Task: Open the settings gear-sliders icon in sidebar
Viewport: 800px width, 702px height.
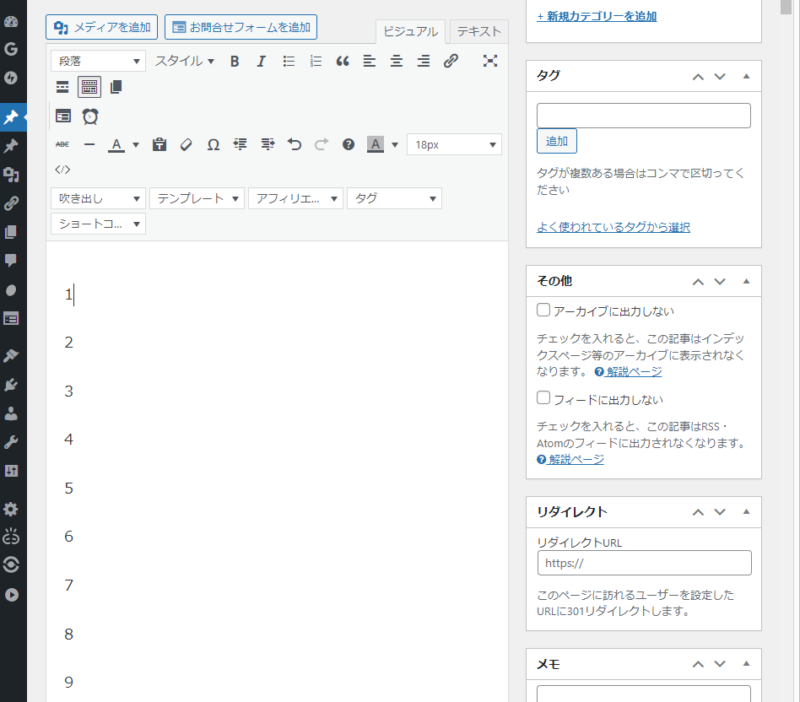Action: click(11, 470)
